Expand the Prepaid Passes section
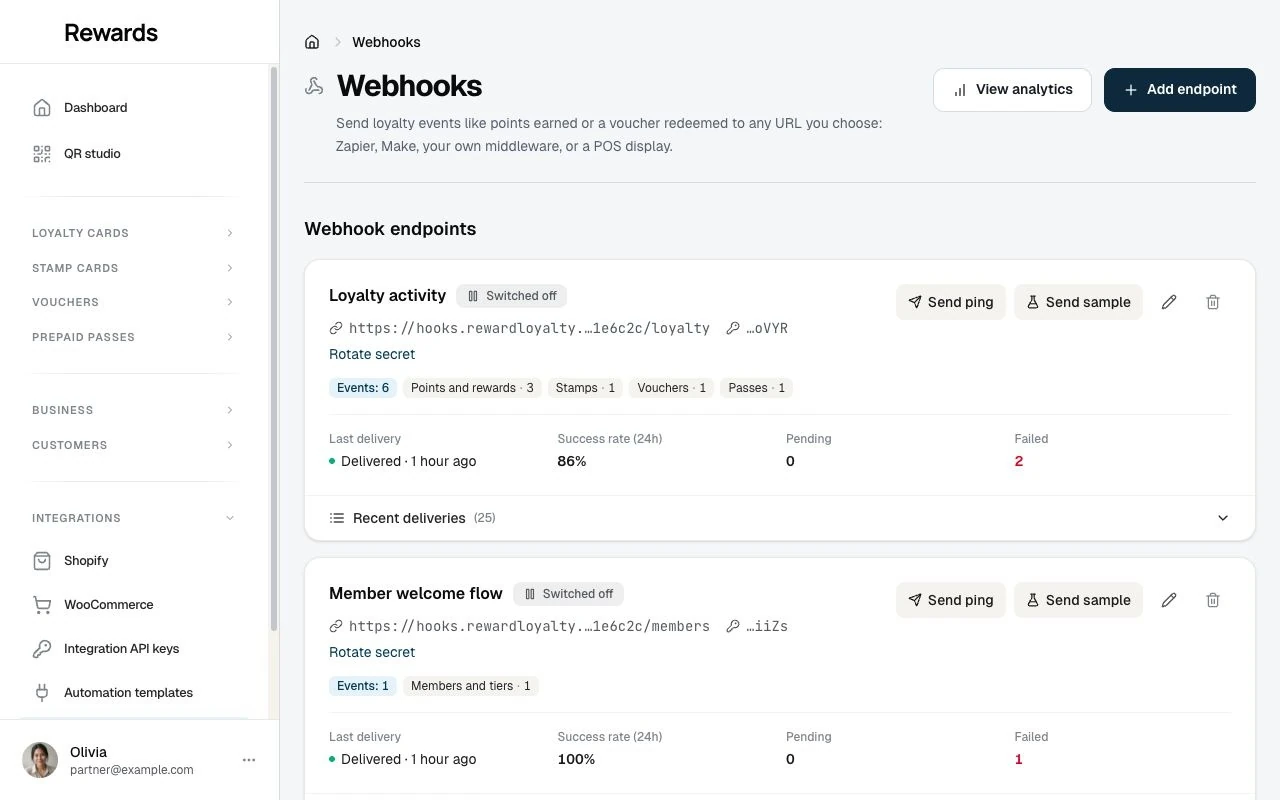 coord(135,337)
